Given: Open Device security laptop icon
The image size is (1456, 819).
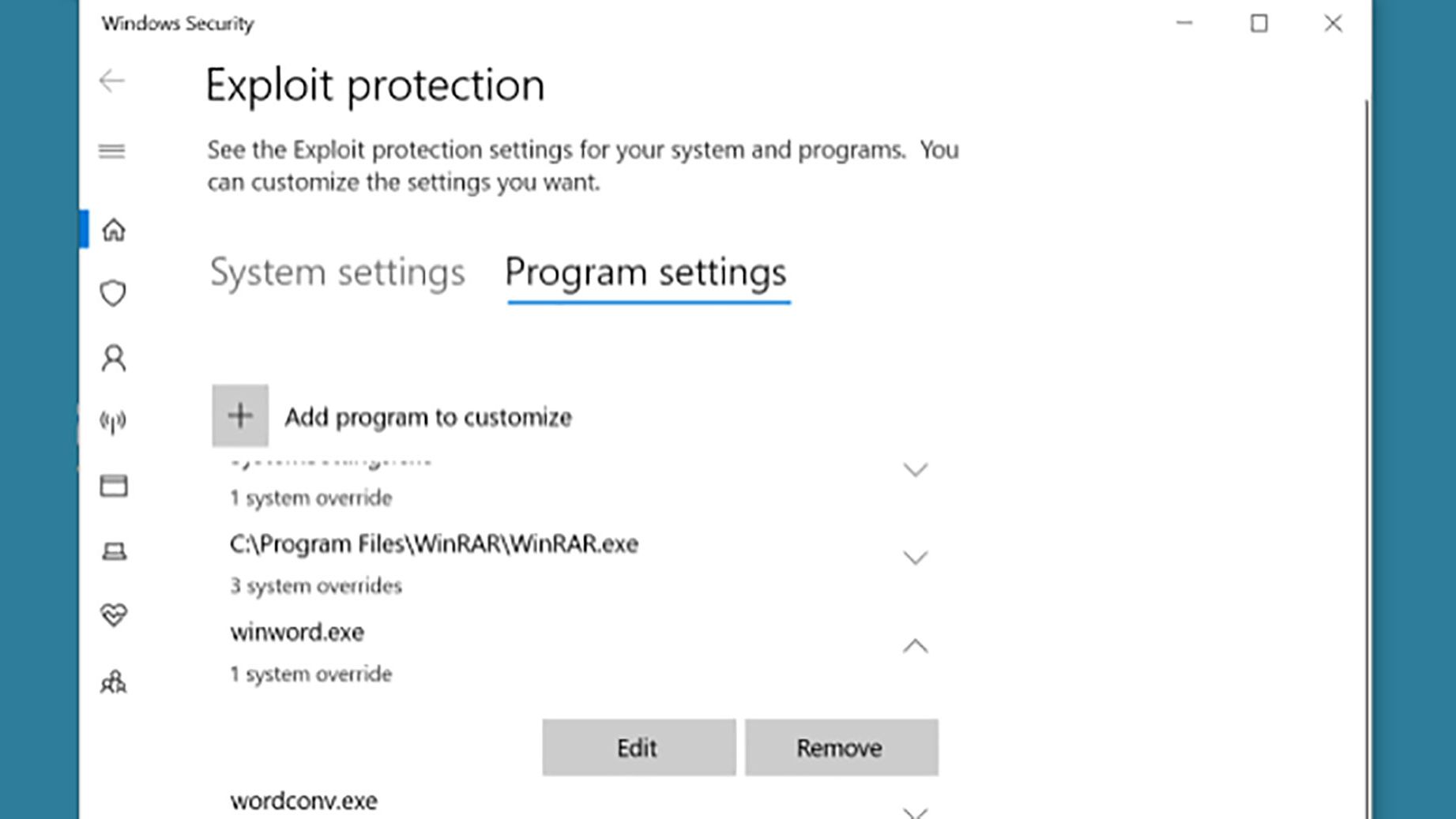Looking at the screenshot, I should point(114,550).
